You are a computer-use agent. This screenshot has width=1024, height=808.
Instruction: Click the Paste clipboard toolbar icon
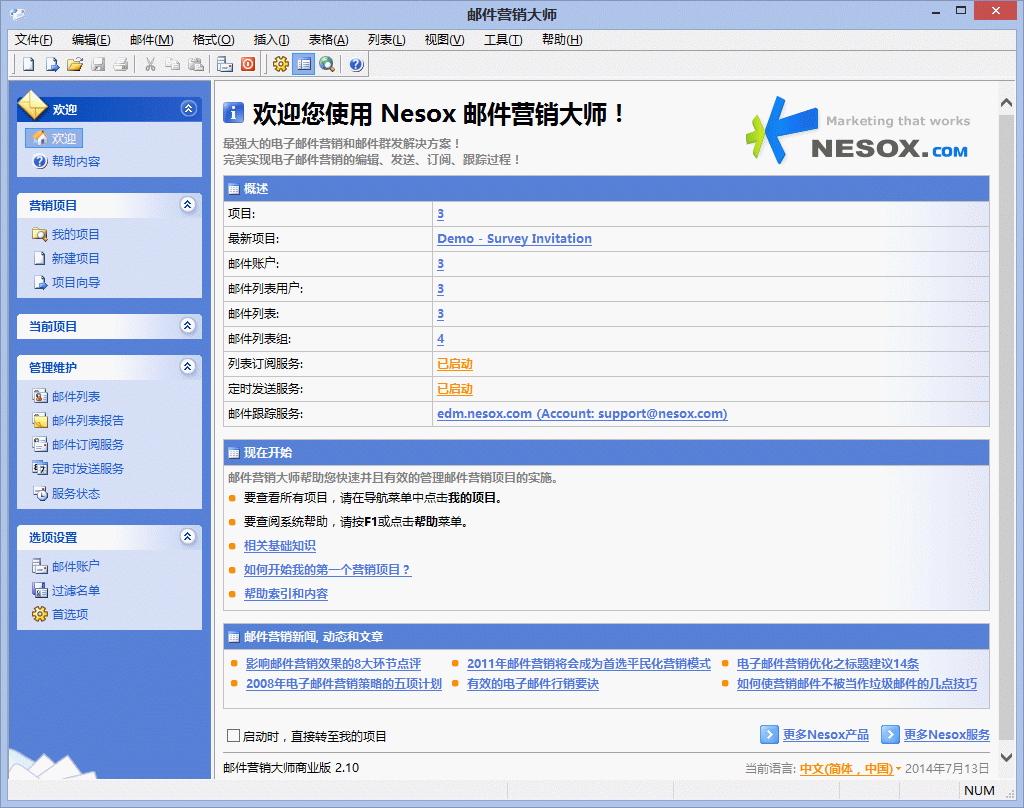[x=195, y=64]
